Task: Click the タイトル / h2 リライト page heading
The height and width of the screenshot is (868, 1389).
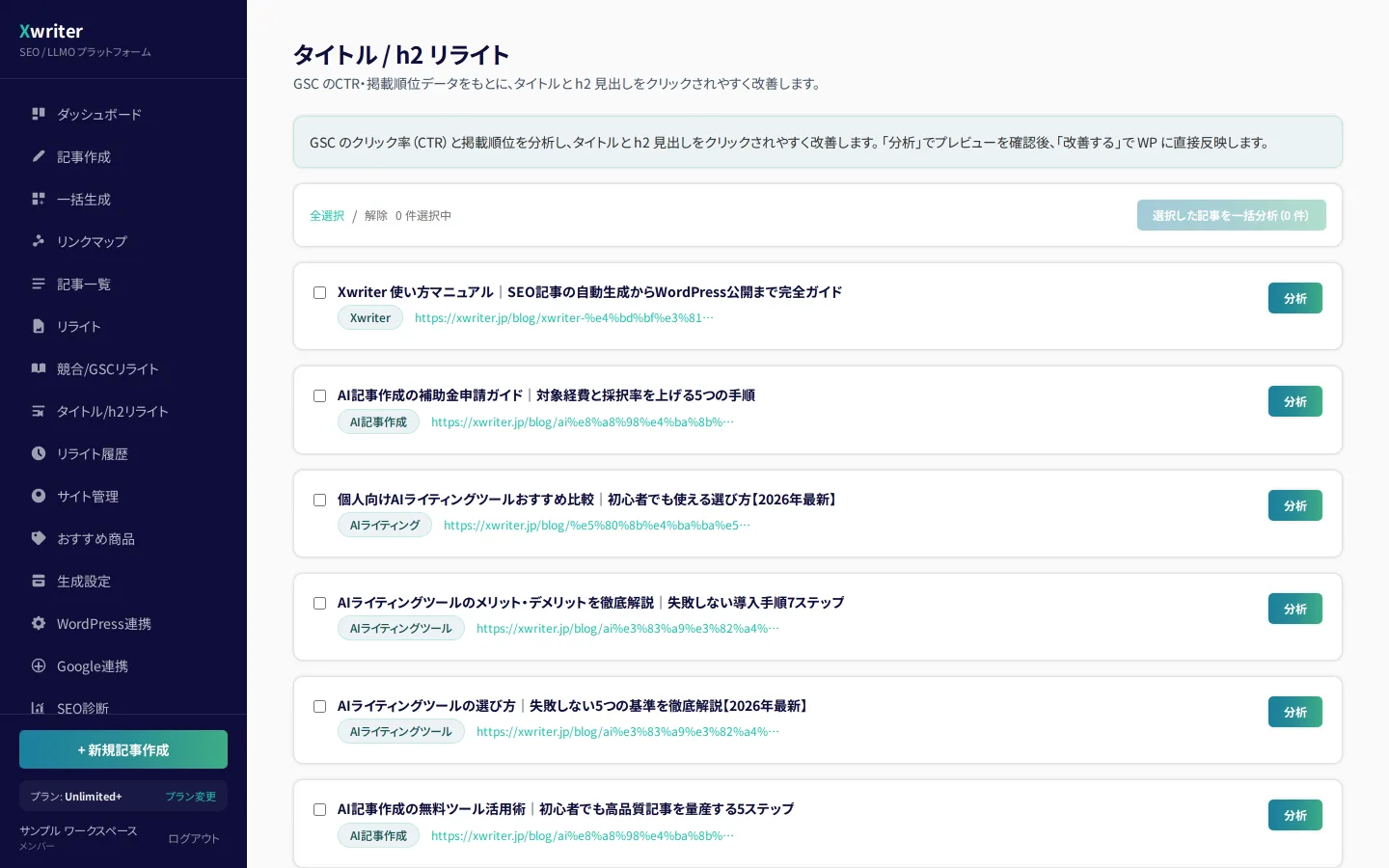Action: pyautogui.click(x=401, y=55)
